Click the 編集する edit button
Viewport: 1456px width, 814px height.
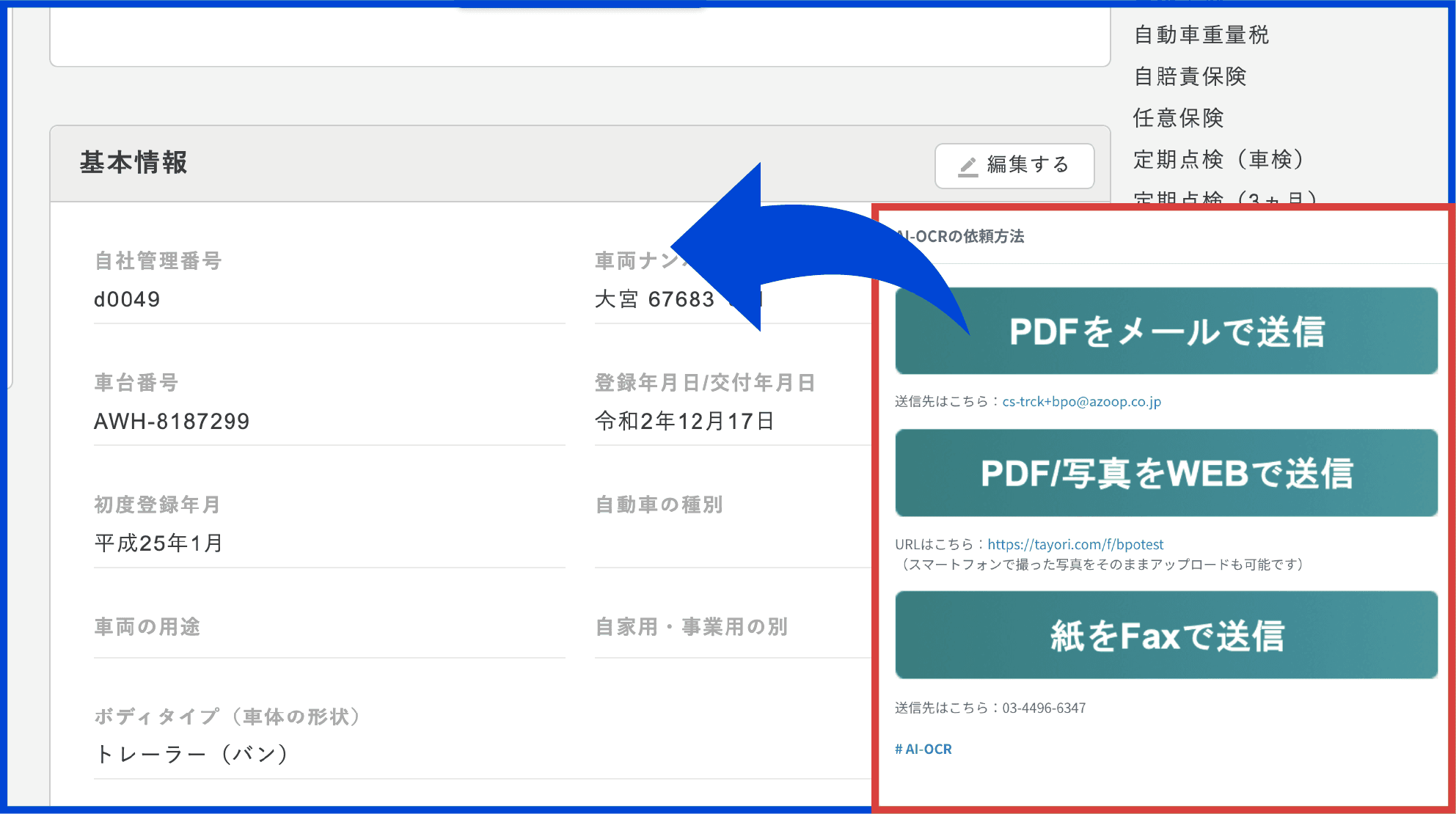tap(1014, 166)
